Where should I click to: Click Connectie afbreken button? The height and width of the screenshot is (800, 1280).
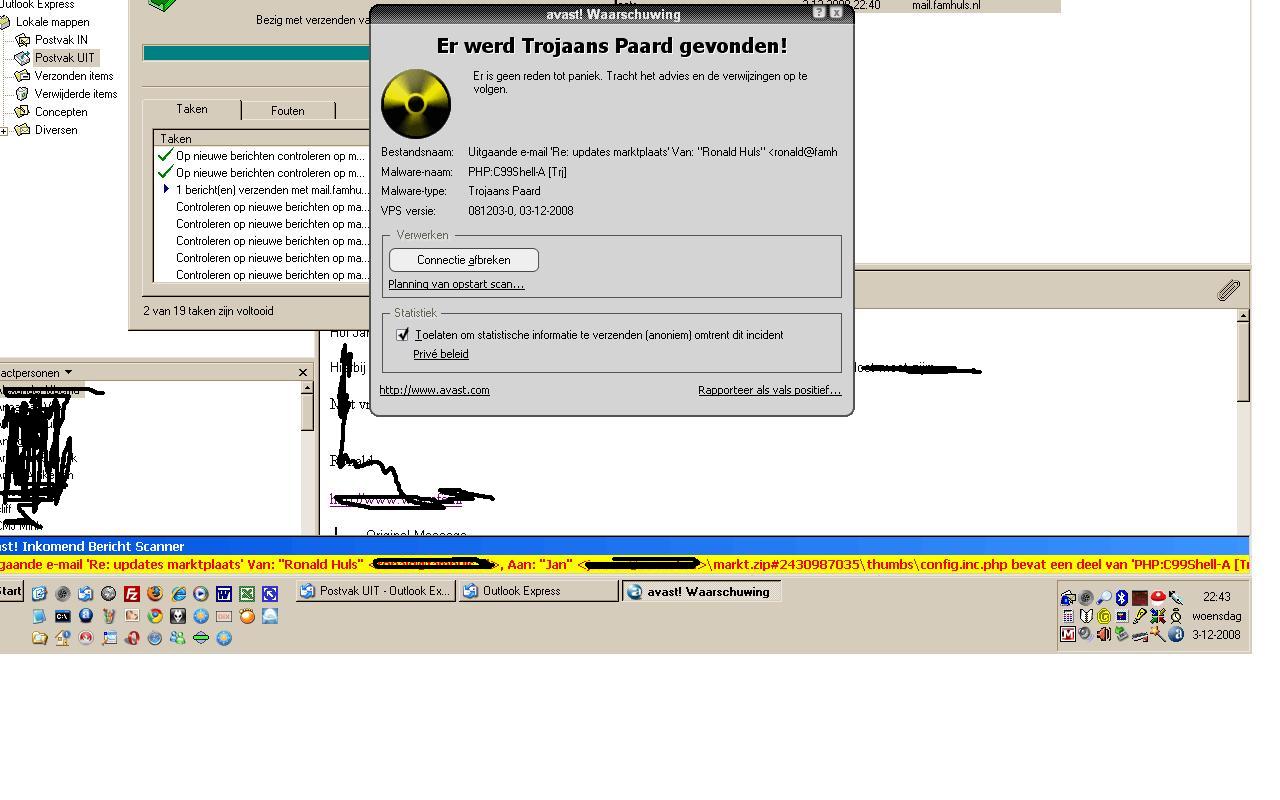click(464, 260)
